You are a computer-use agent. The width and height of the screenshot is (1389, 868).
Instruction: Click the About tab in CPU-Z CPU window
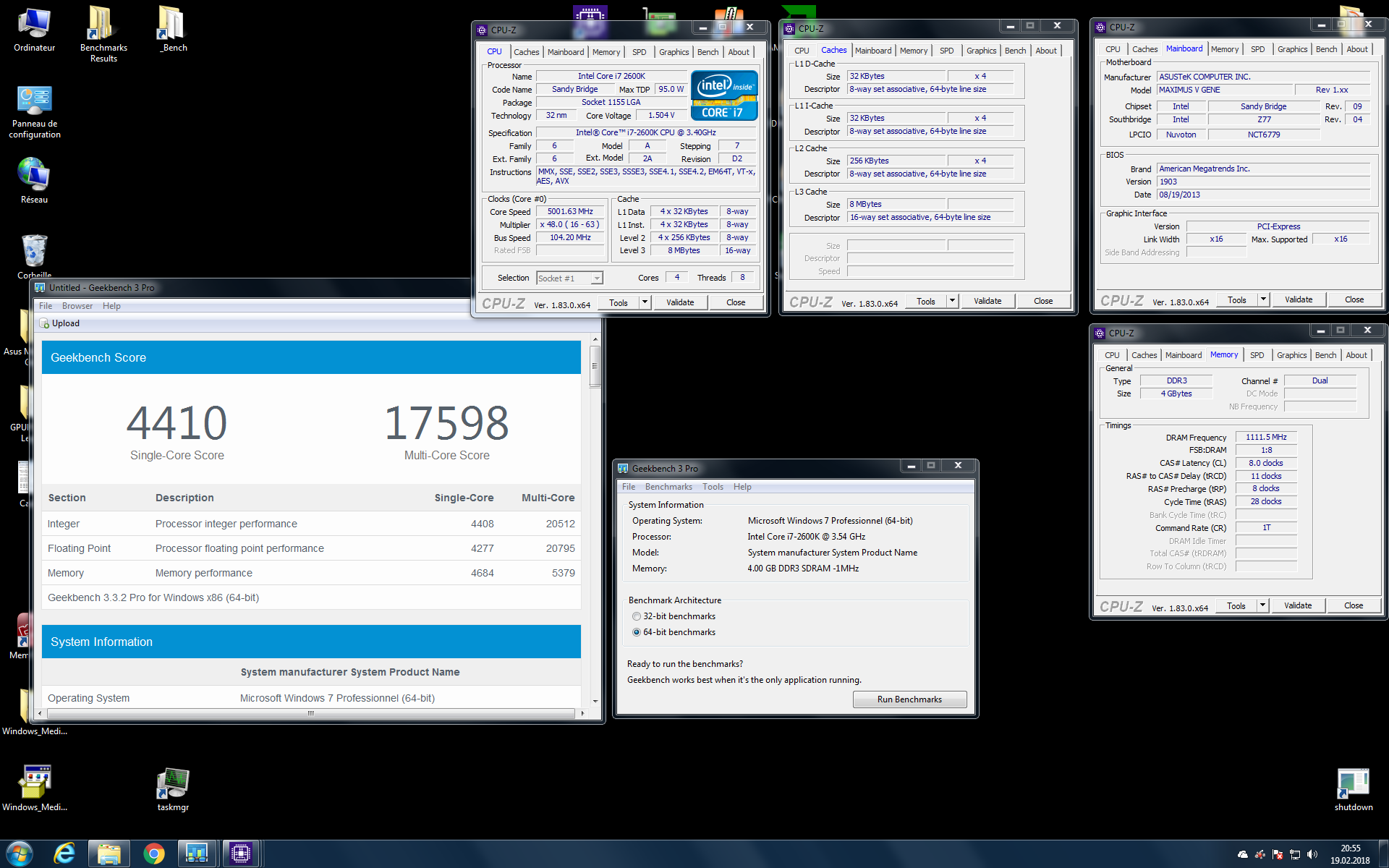(739, 52)
